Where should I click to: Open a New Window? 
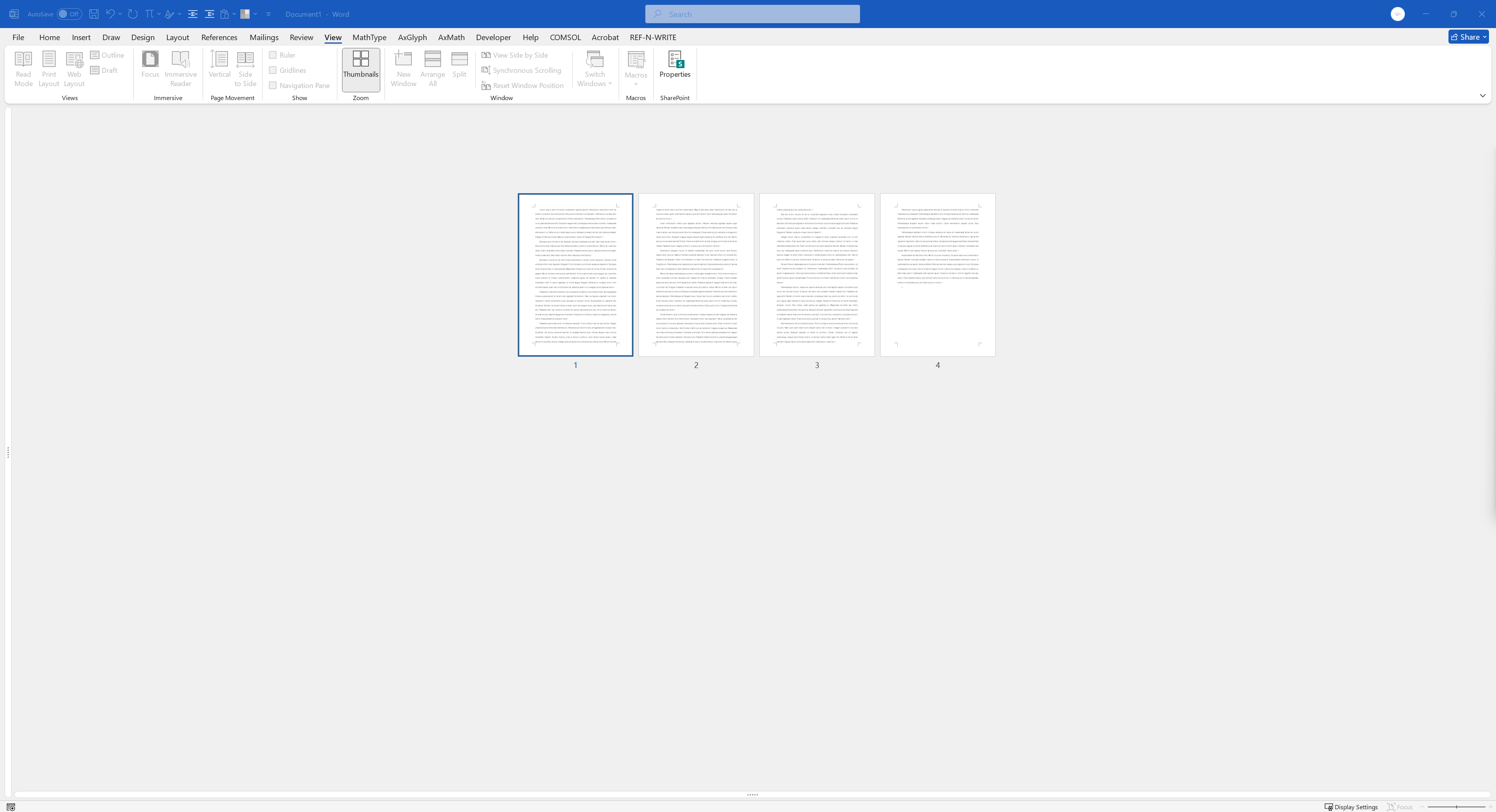click(x=403, y=69)
